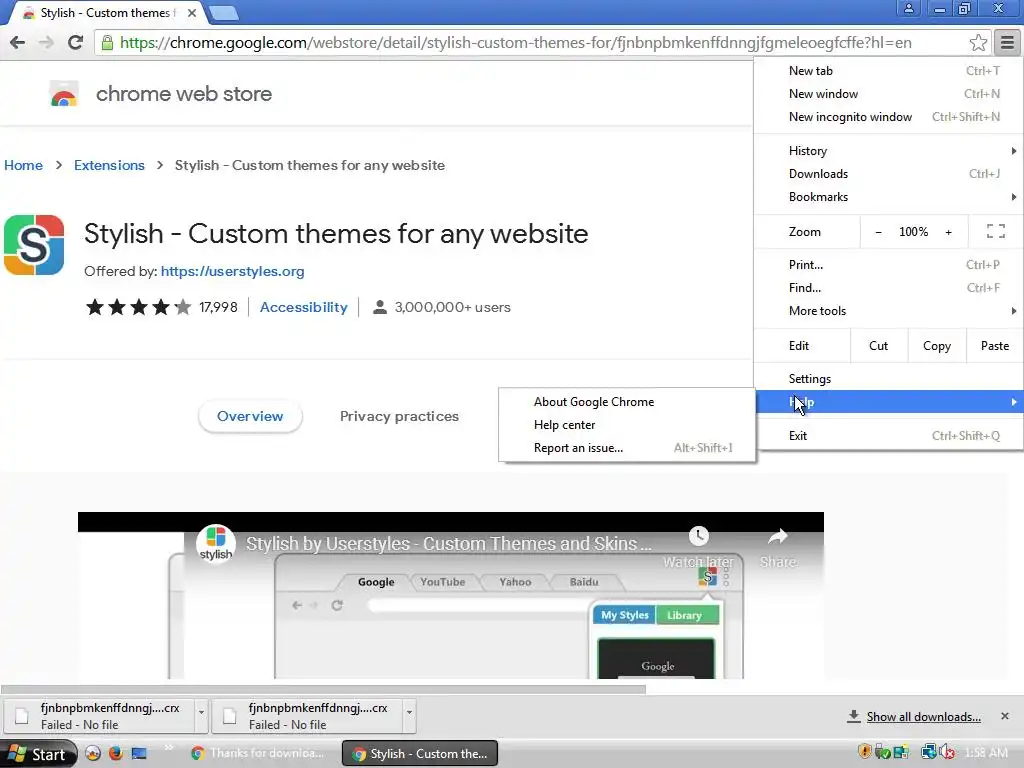Click the Stylish video thumbnail

point(451,596)
